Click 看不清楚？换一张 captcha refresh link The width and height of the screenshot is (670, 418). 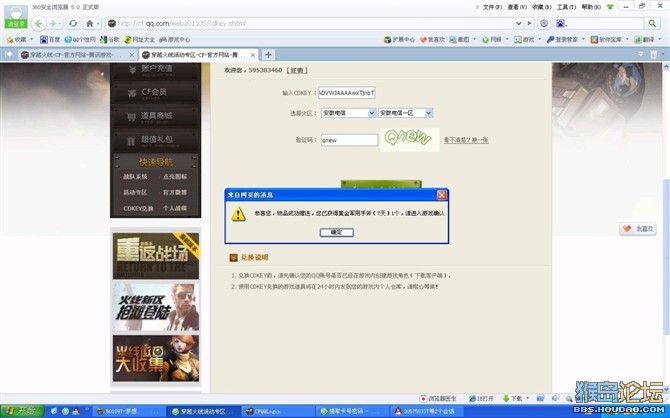click(x=466, y=140)
